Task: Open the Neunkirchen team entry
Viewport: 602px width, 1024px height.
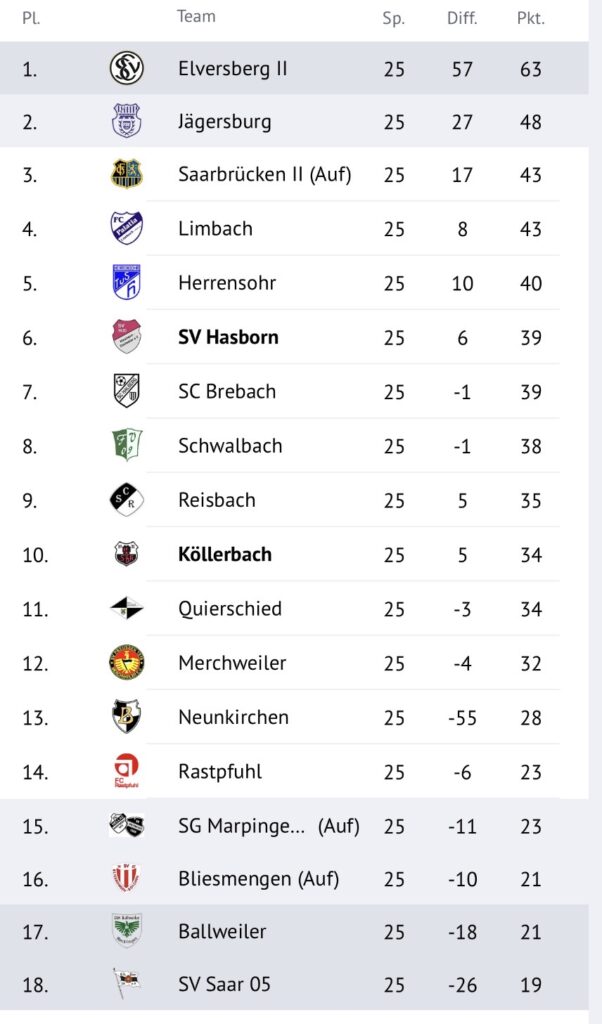Action: pos(233,717)
